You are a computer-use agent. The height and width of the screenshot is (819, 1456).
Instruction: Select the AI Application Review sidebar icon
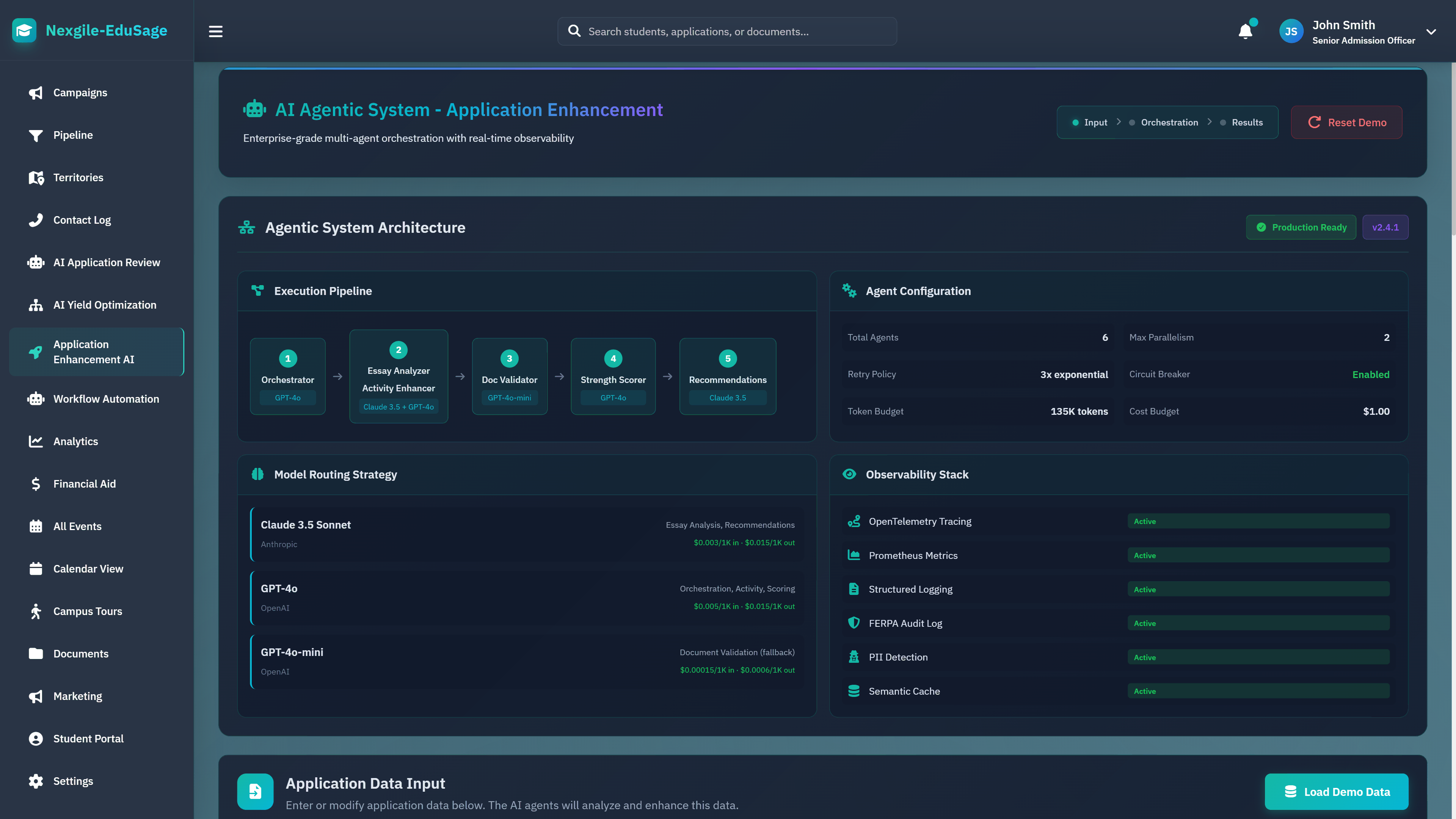pos(36,262)
